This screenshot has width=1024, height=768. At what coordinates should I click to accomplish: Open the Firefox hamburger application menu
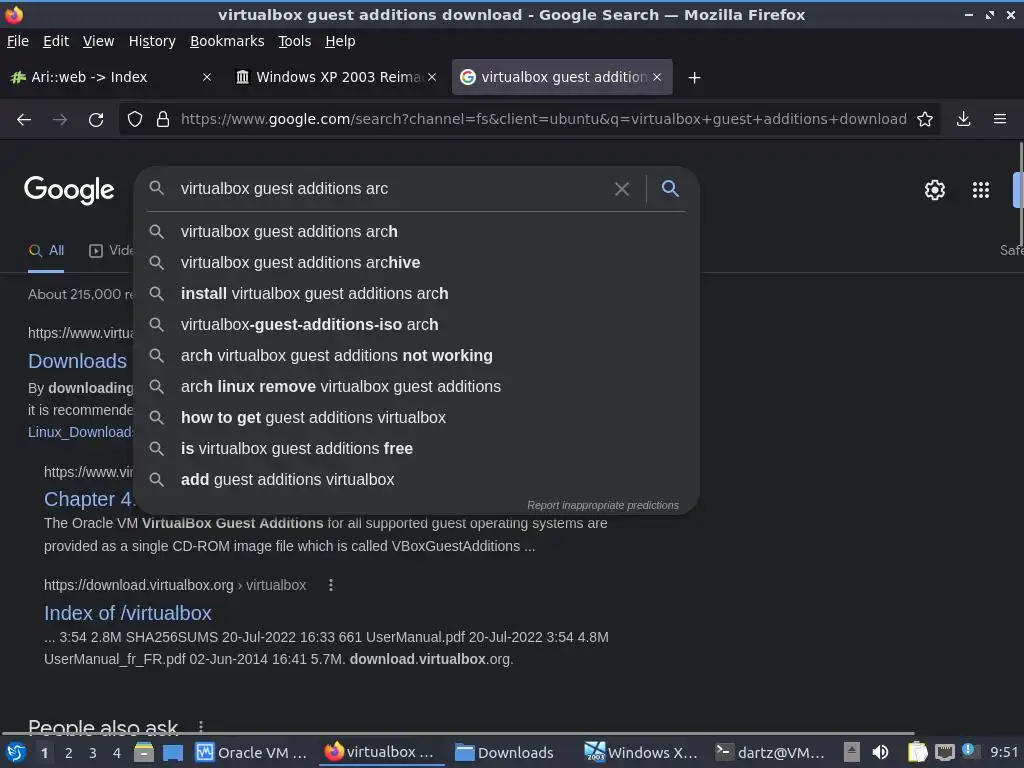point(1000,120)
